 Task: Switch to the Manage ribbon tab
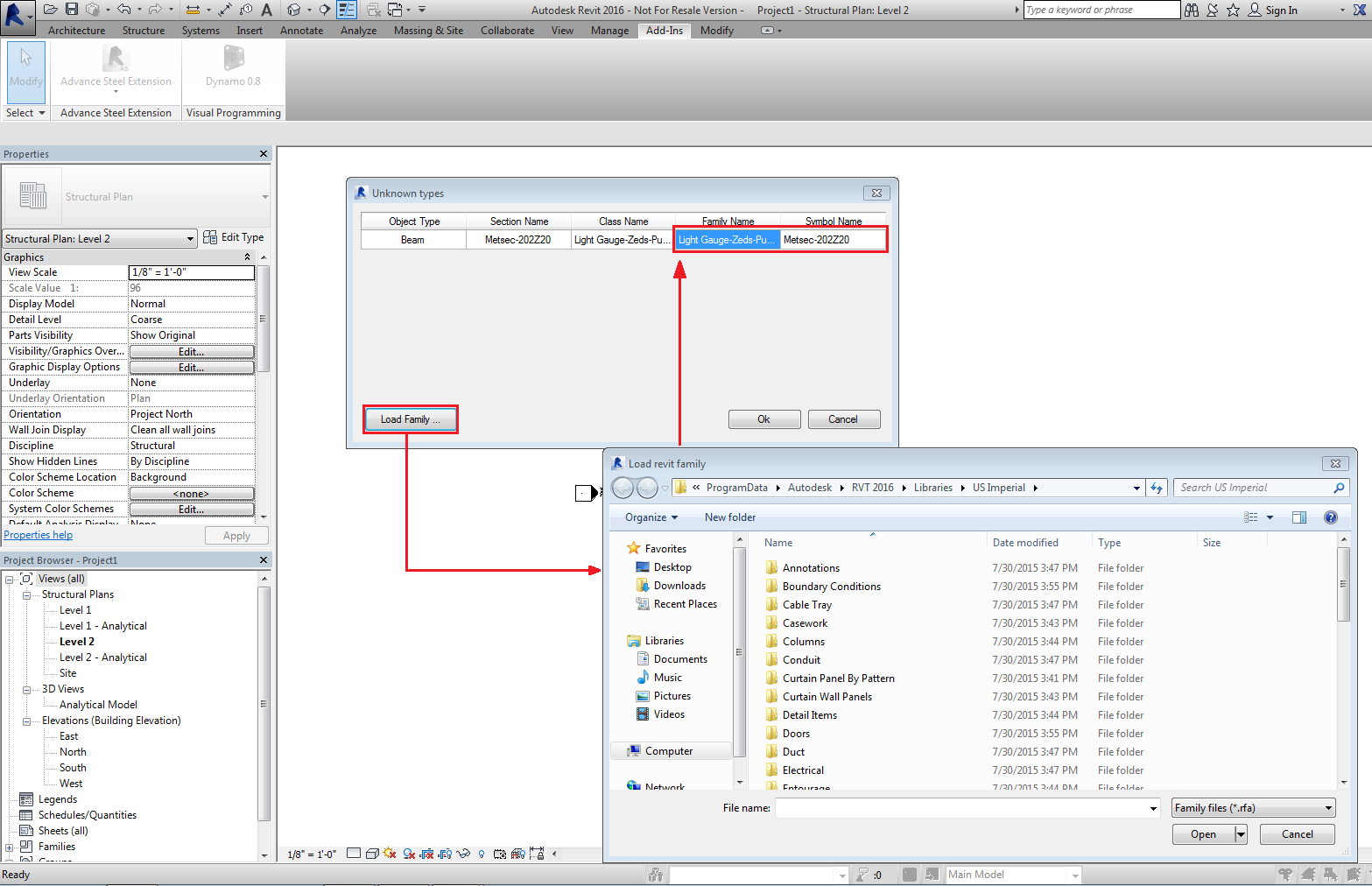point(609,31)
